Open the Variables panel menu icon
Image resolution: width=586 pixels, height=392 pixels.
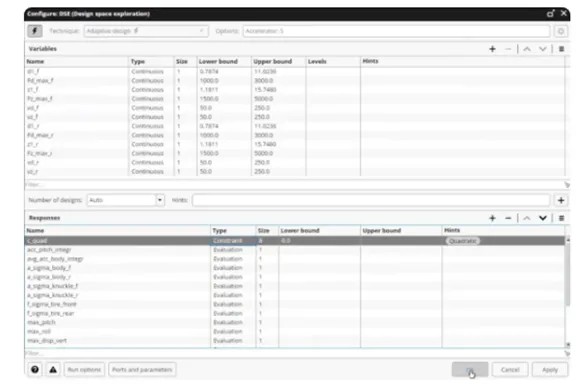561,49
